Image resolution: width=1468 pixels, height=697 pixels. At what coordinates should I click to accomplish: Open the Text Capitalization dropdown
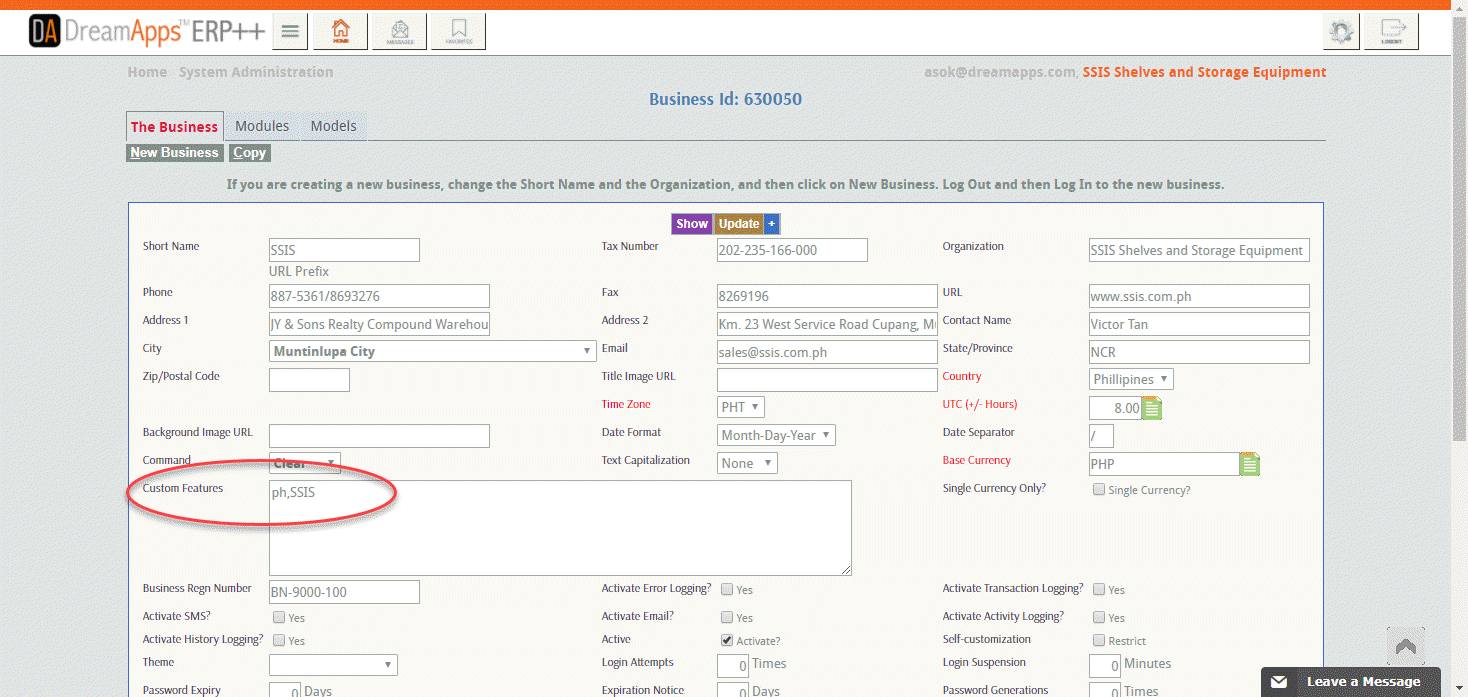747,464
